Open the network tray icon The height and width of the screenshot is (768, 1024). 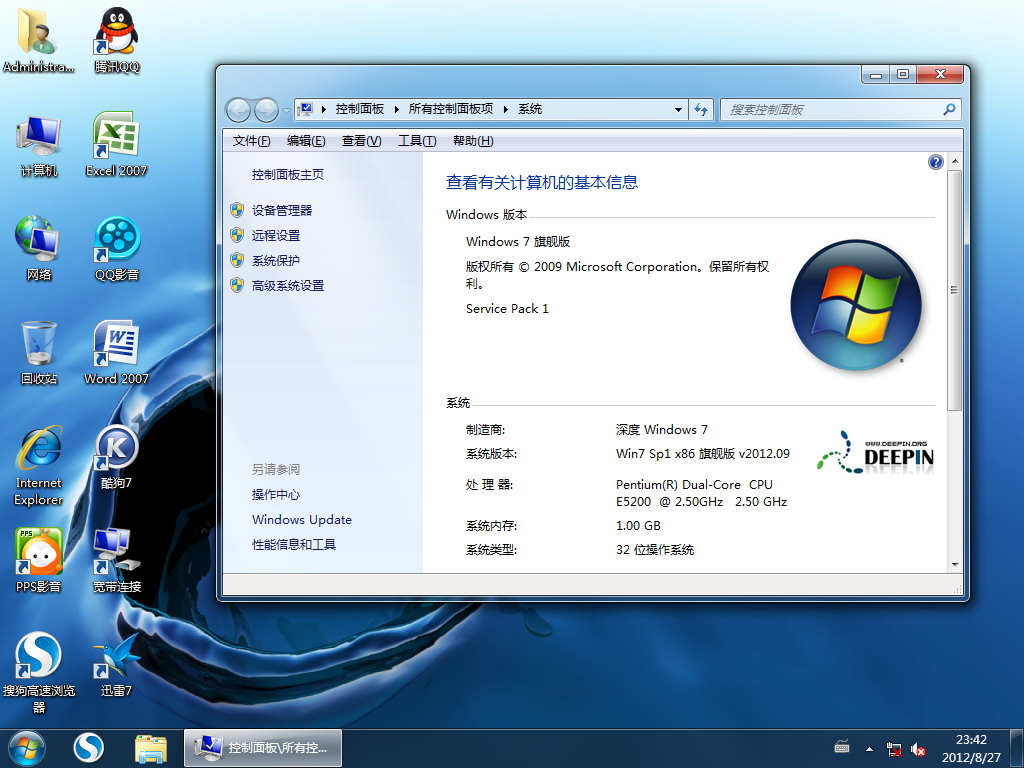(x=893, y=748)
